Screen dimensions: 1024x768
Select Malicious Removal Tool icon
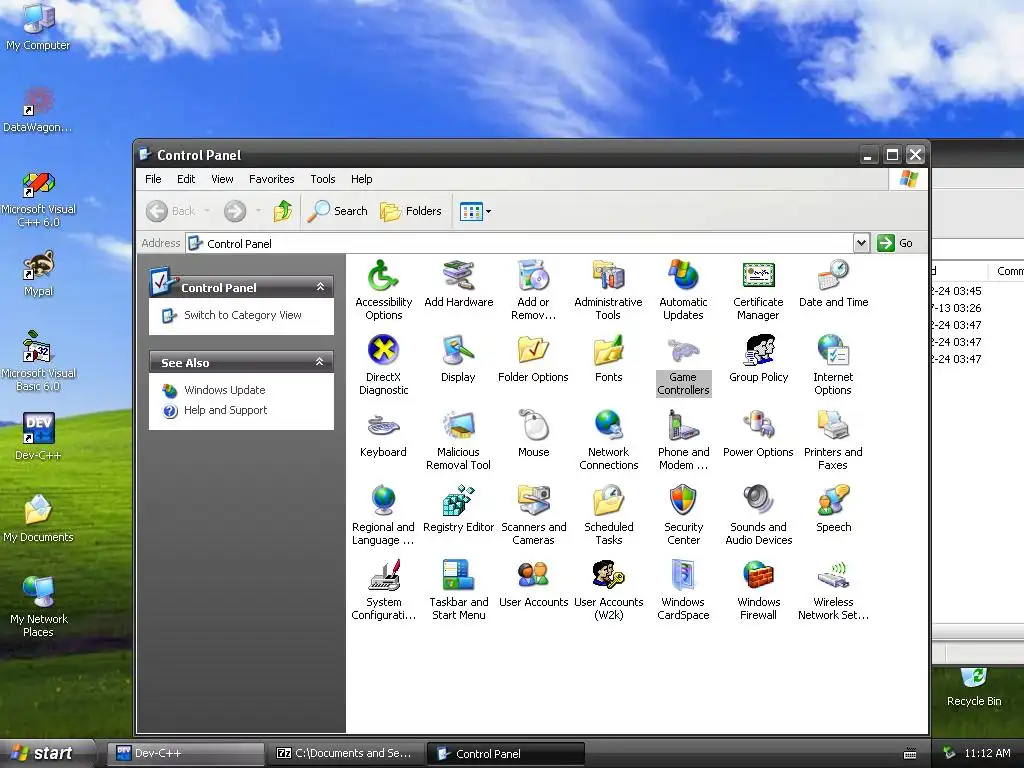point(458,440)
